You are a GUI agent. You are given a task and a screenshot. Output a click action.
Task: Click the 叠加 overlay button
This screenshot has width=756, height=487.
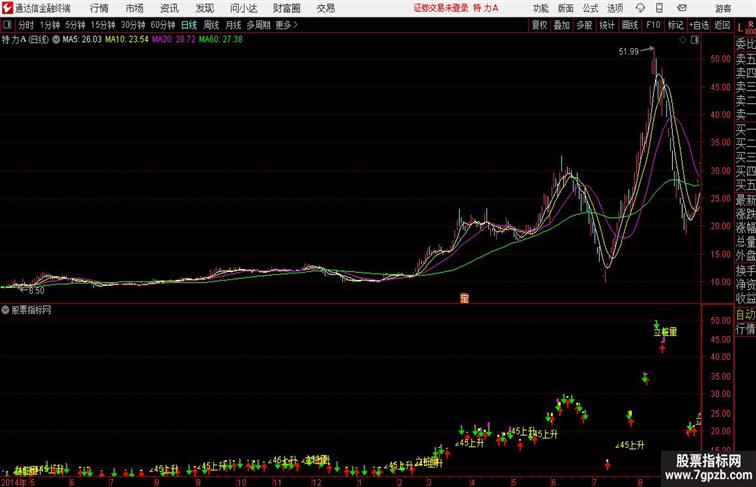[x=562, y=25]
